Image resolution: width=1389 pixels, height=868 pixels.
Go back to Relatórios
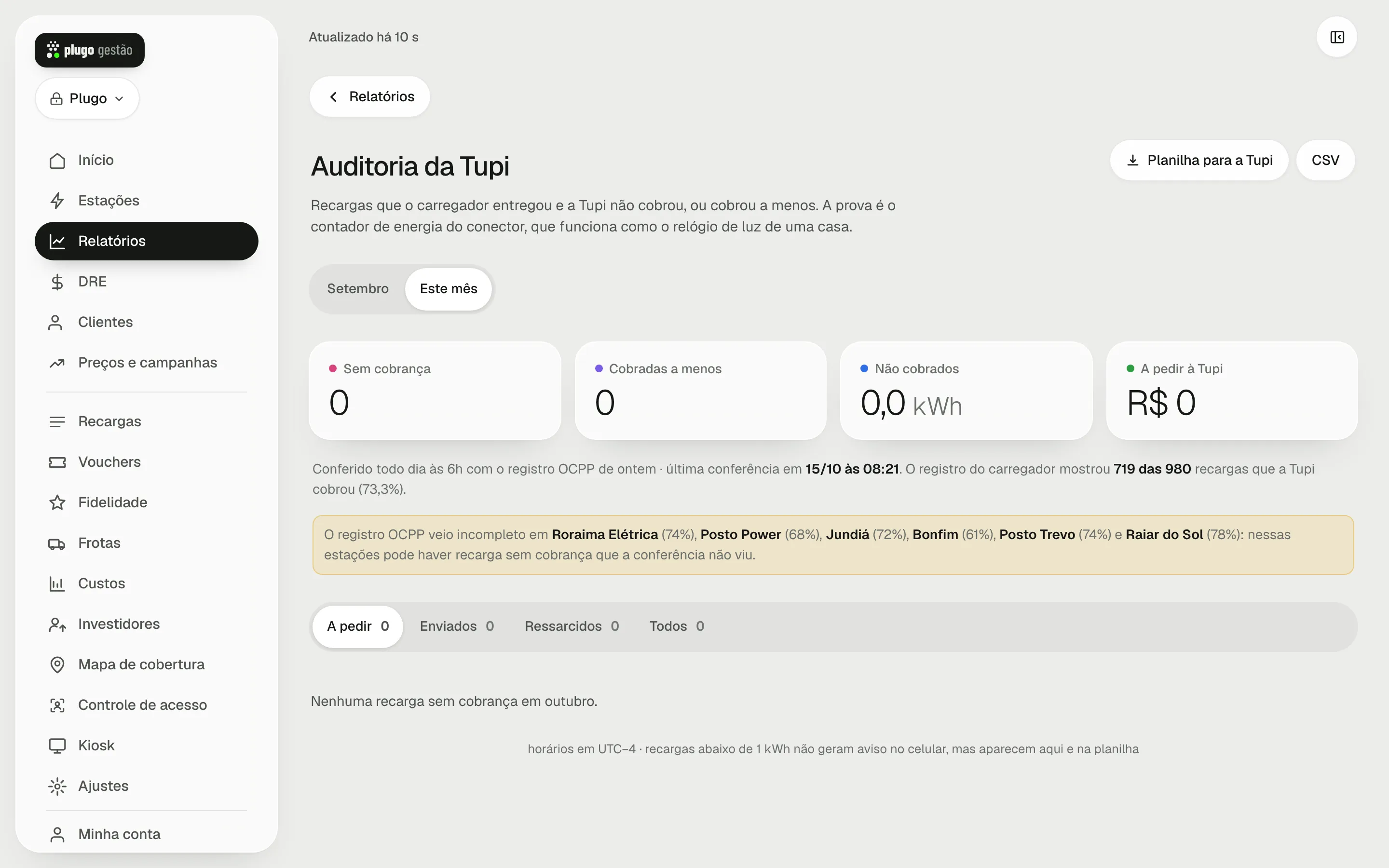369,96
